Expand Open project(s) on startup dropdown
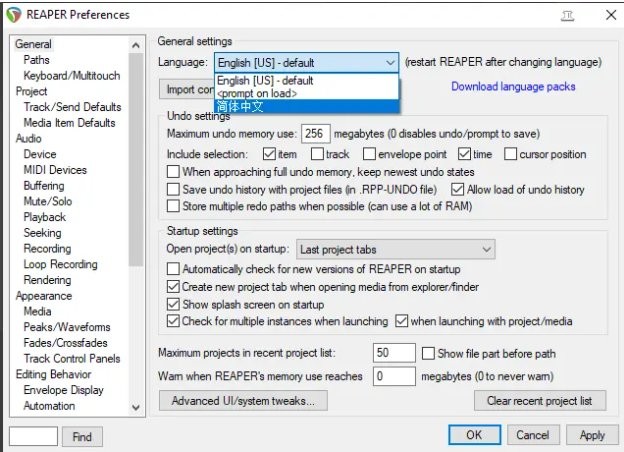 486,249
